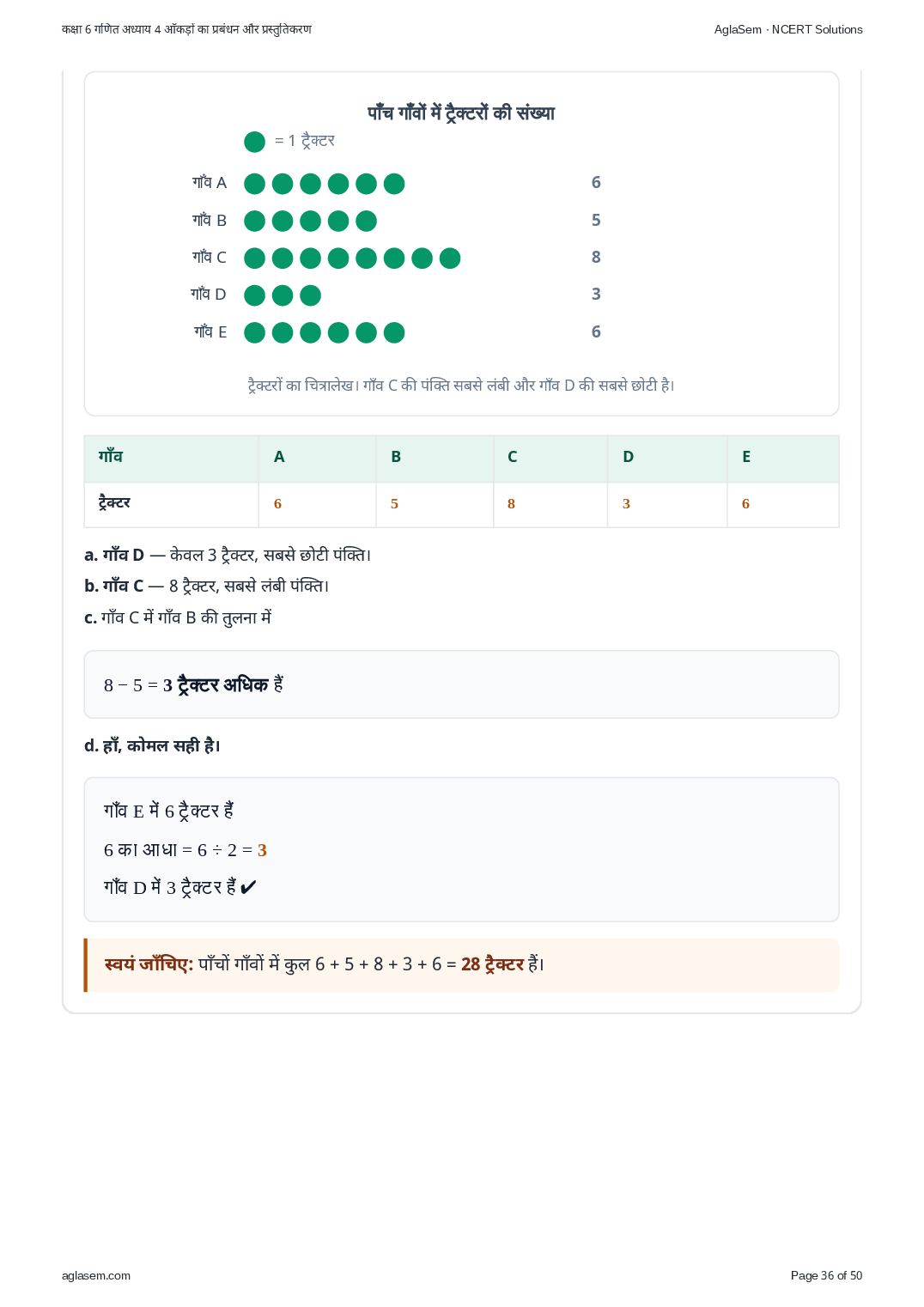Viewport: 924px width, 1307px height.
Task: Click the table value 3 under column D
Action: coord(626,504)
